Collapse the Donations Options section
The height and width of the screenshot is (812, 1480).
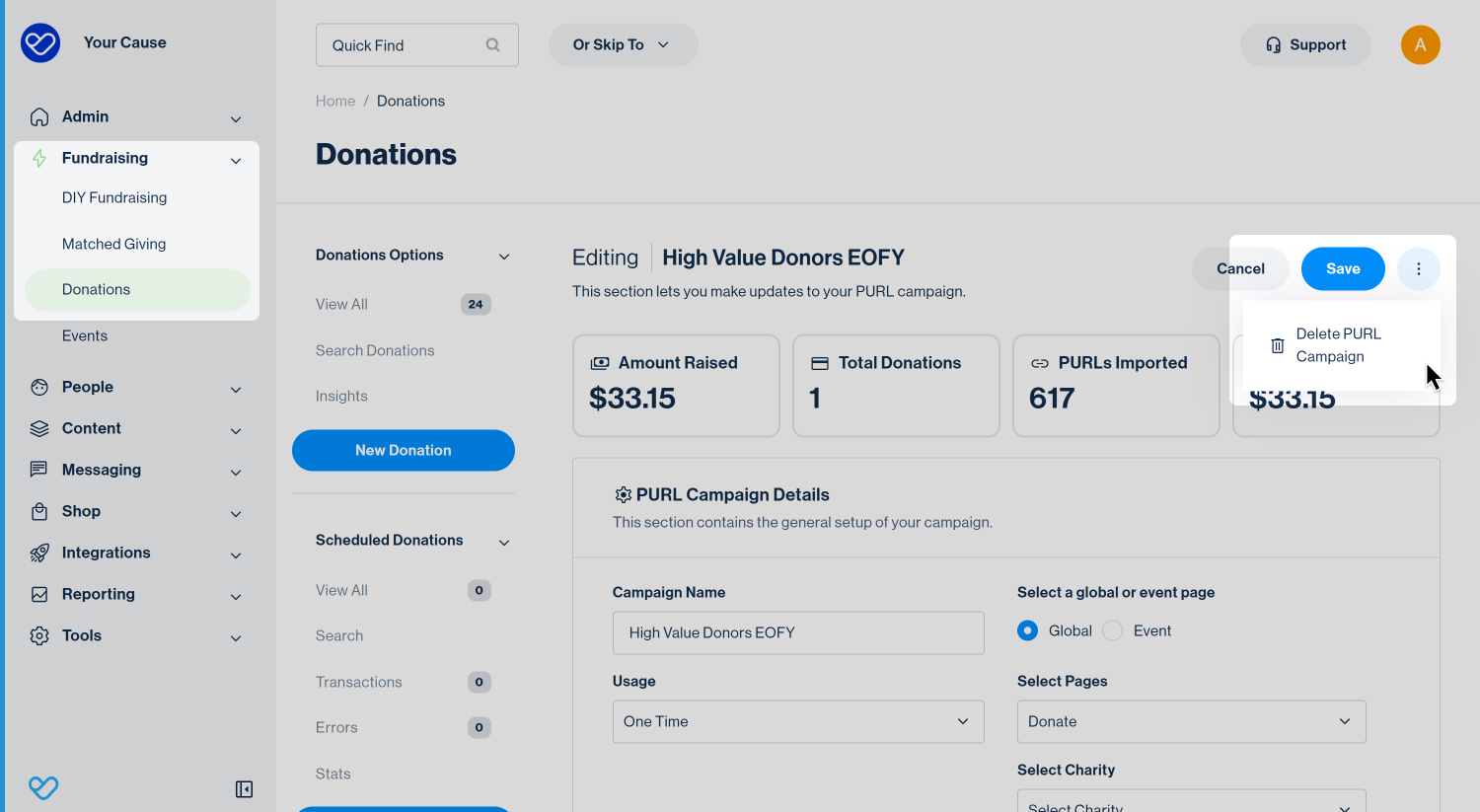click(x=504, y=257)
